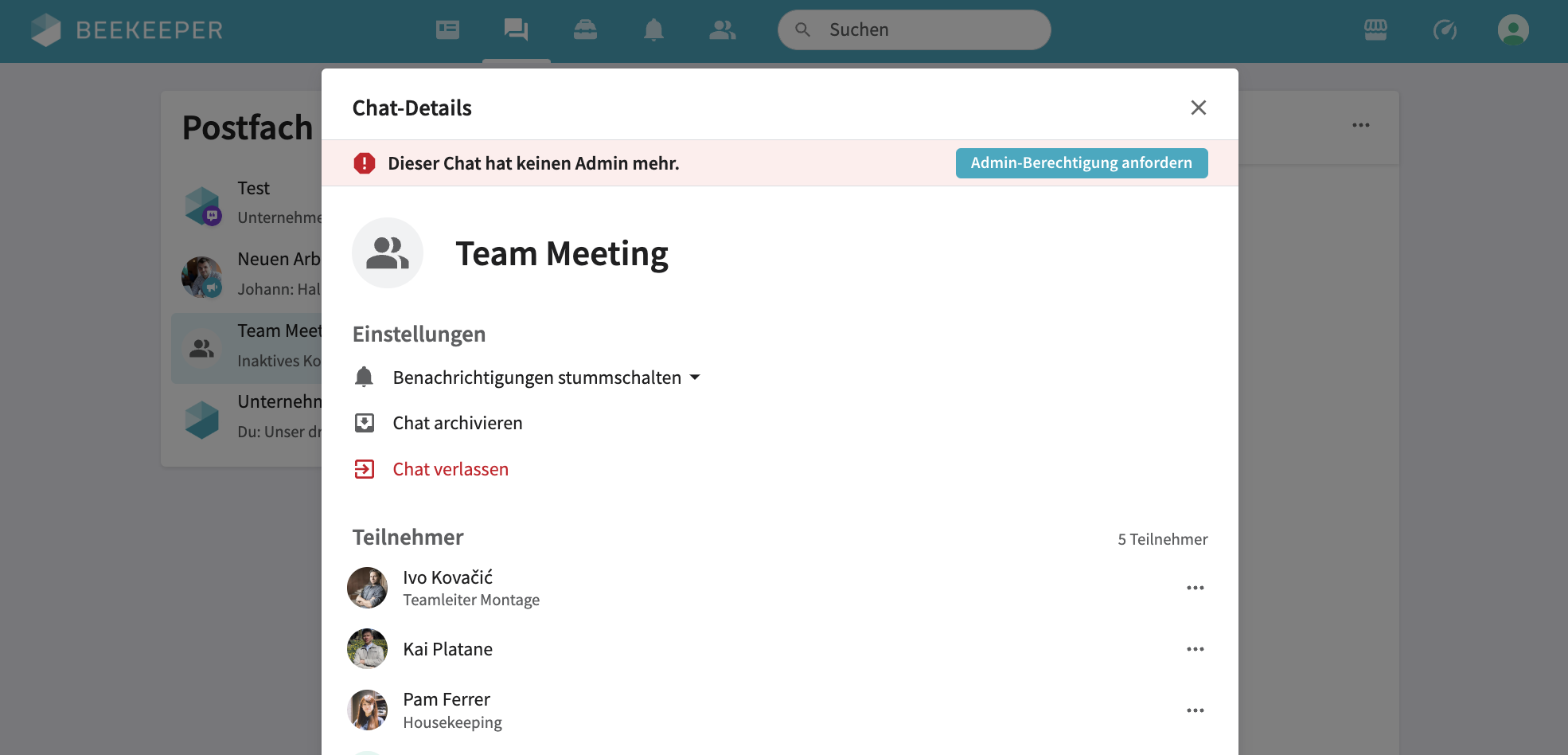Open the news feed icon in top bar
This screenshot has height=755, width=1568.
tap(447, 30)
